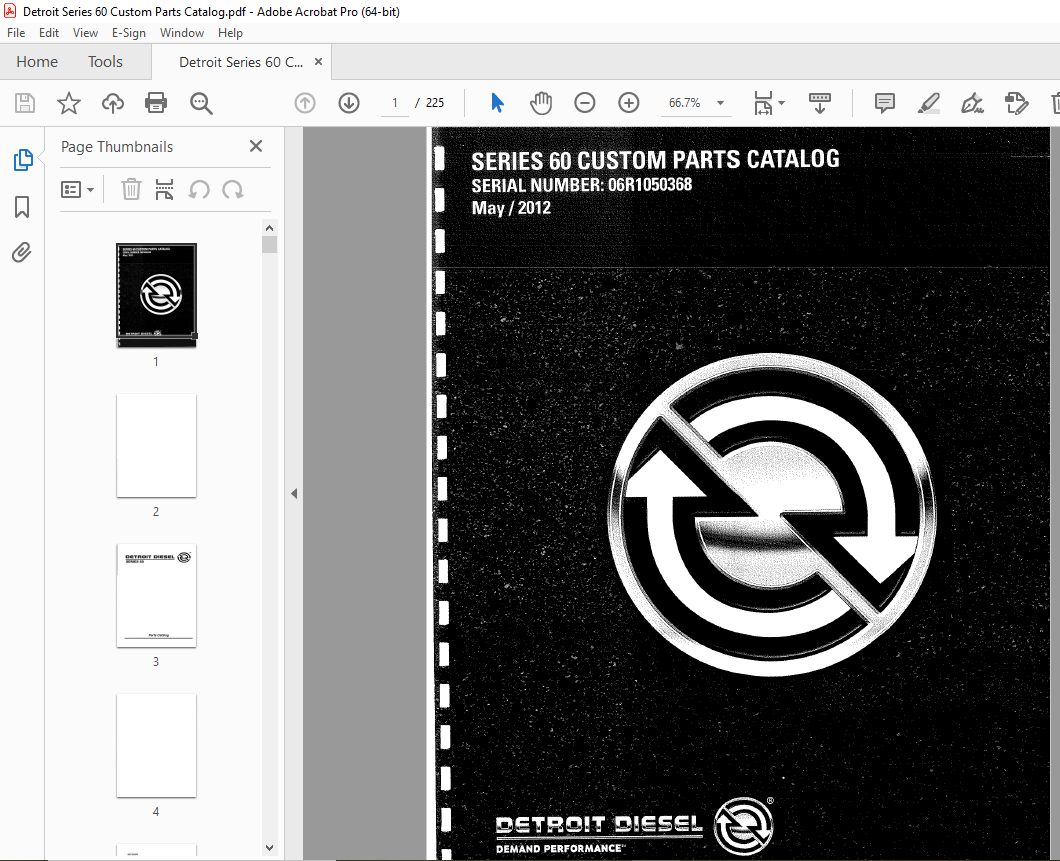Open the Bookmarks sidebar panel

[22, 207]
